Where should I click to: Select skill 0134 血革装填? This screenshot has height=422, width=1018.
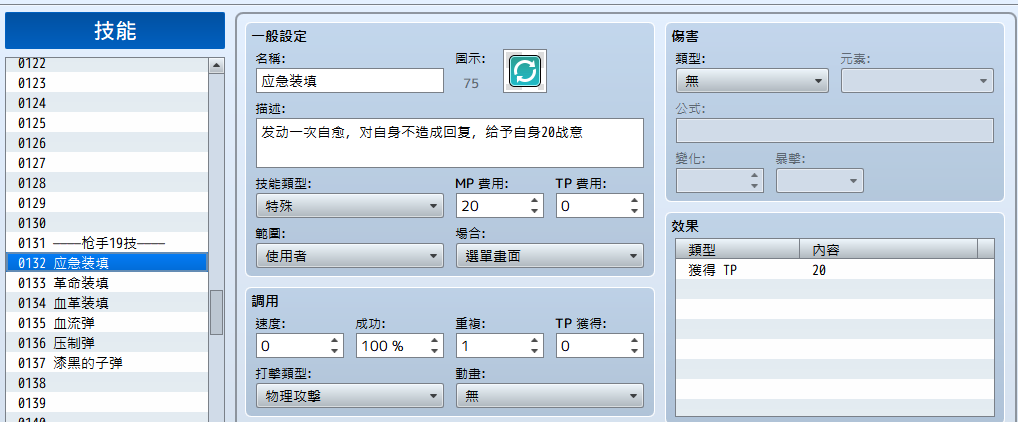[x=106, y=303]
